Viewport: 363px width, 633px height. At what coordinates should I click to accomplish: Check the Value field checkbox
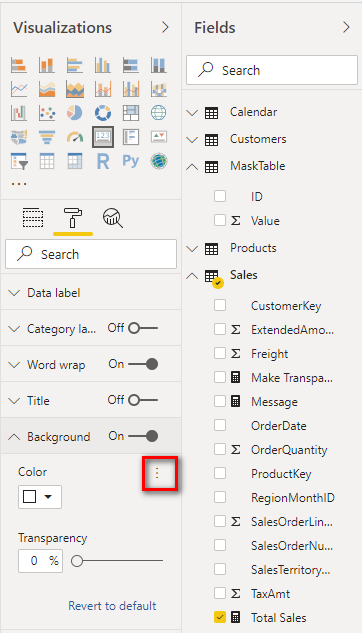220,220
